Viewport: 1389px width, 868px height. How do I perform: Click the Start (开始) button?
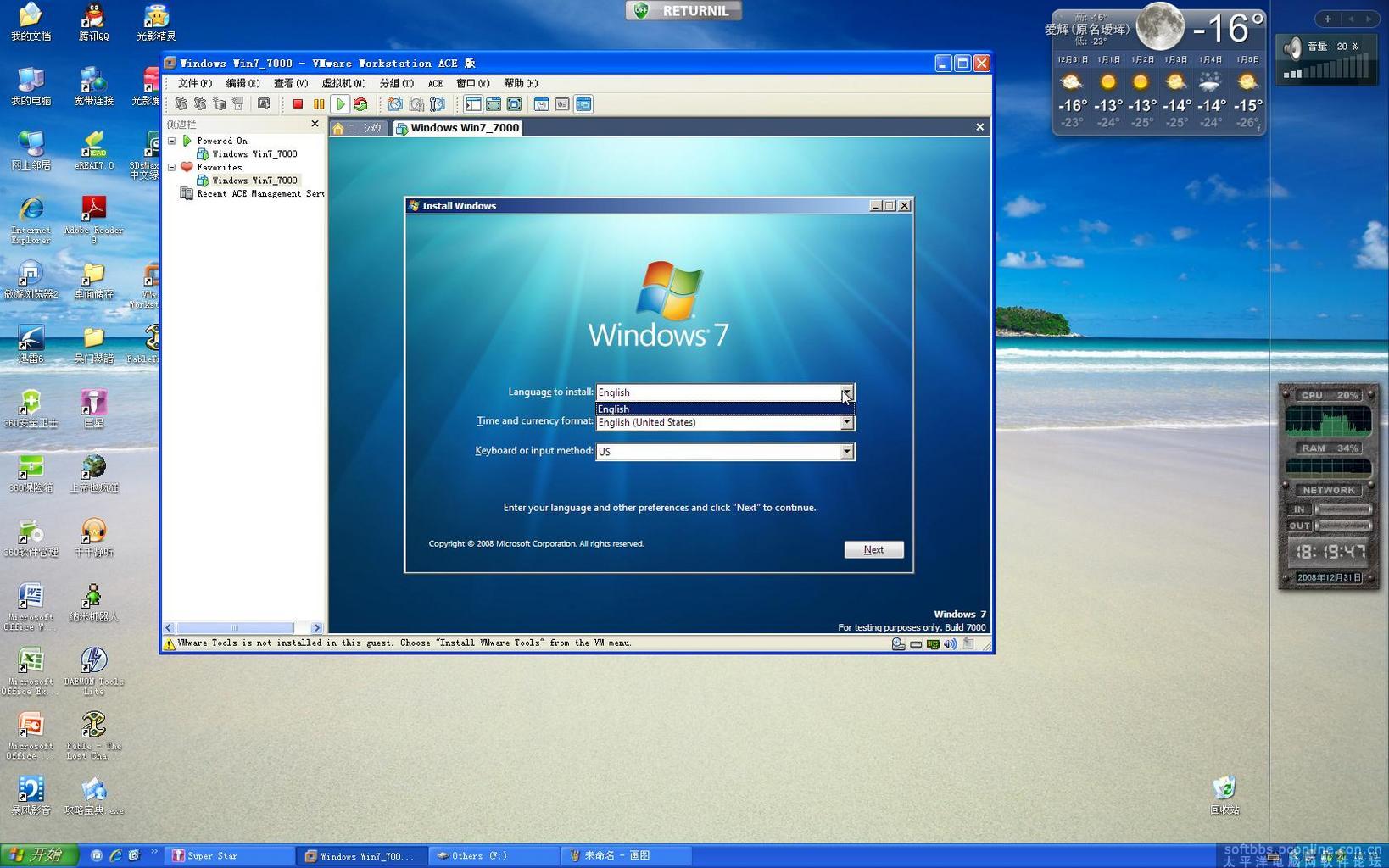[39, 855]
